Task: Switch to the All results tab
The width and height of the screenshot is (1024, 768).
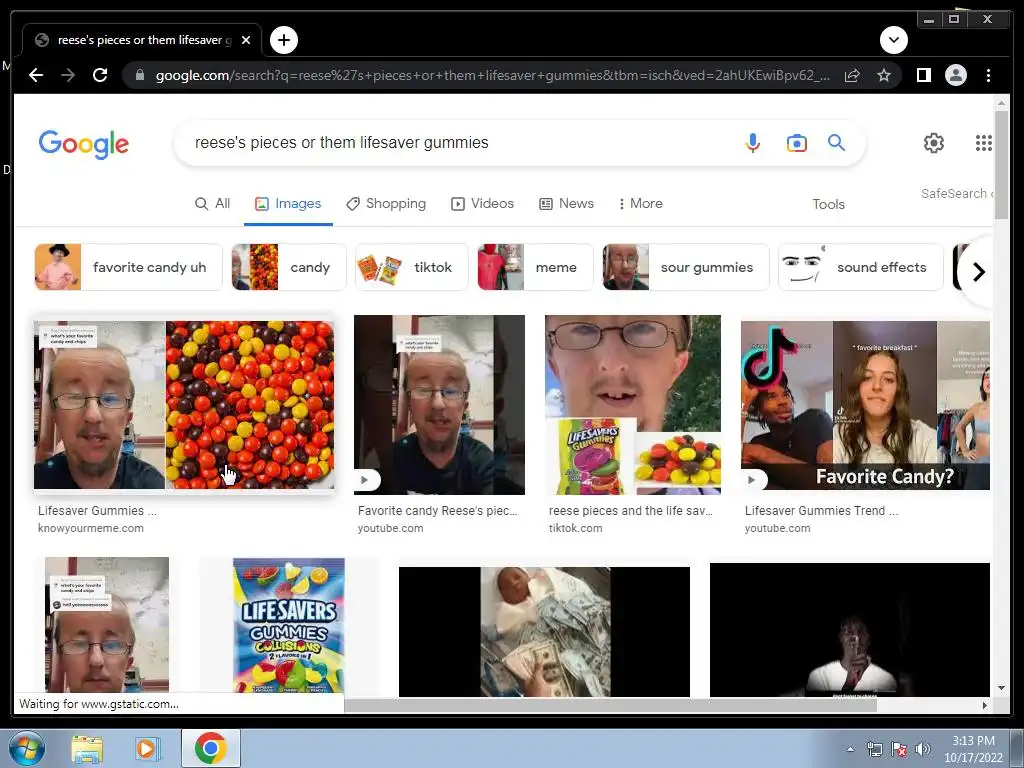Action: (213, 204)
